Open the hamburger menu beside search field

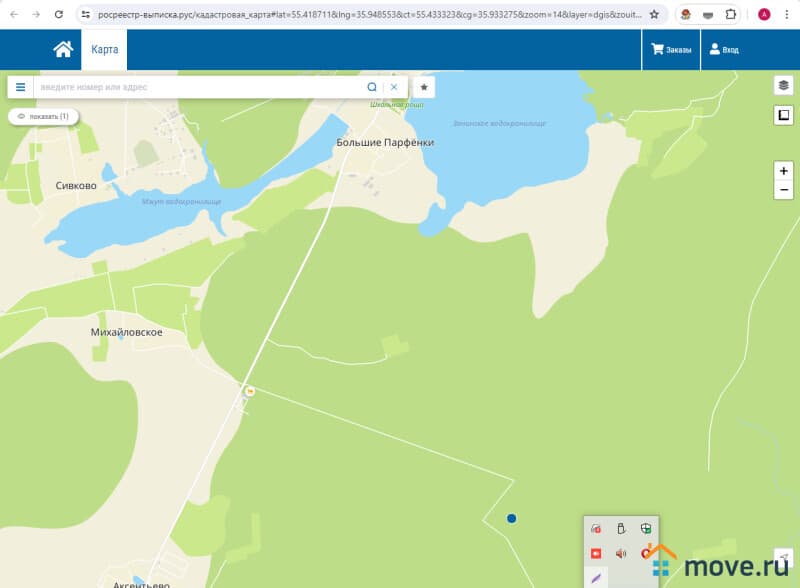20,87
